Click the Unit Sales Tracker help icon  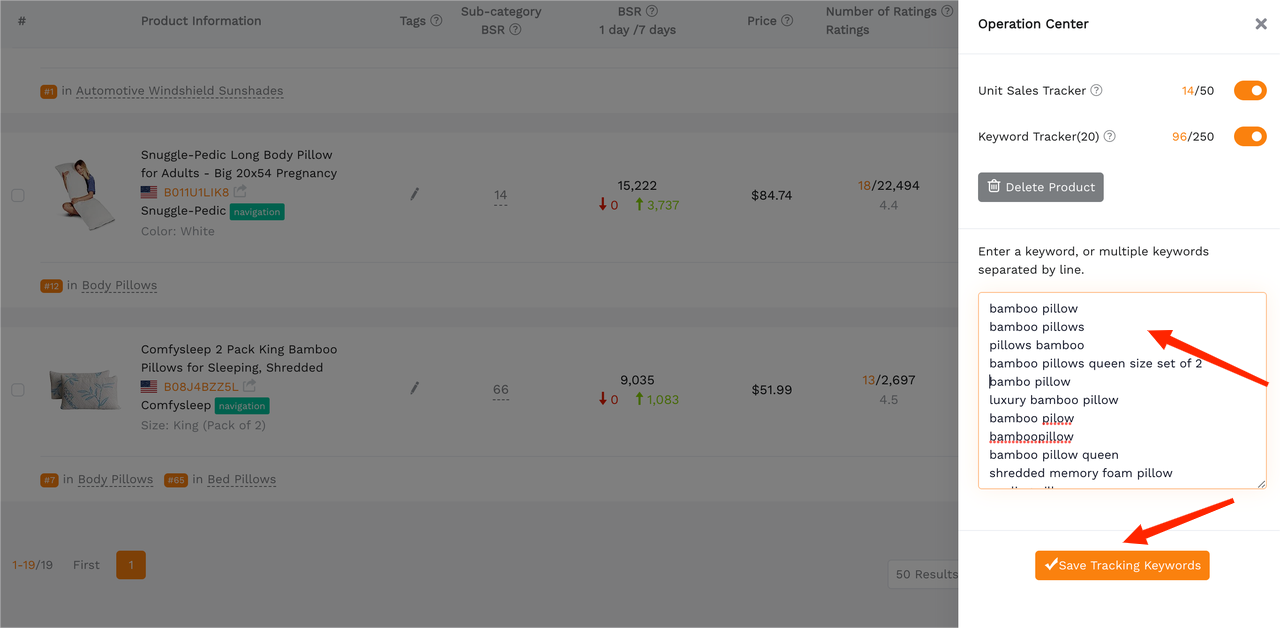1096,90
